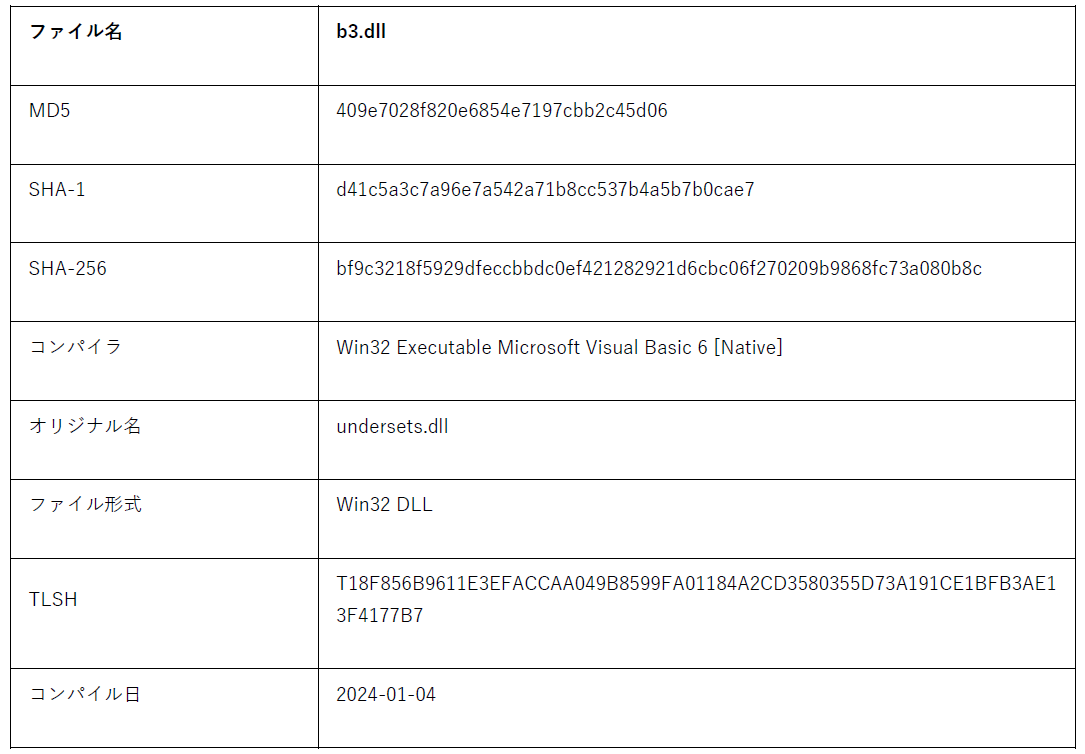The width and height of the screenshot is (1085, 754).
Task: Click the オリジナル名 row label
Action: click(x=85, y=426)
